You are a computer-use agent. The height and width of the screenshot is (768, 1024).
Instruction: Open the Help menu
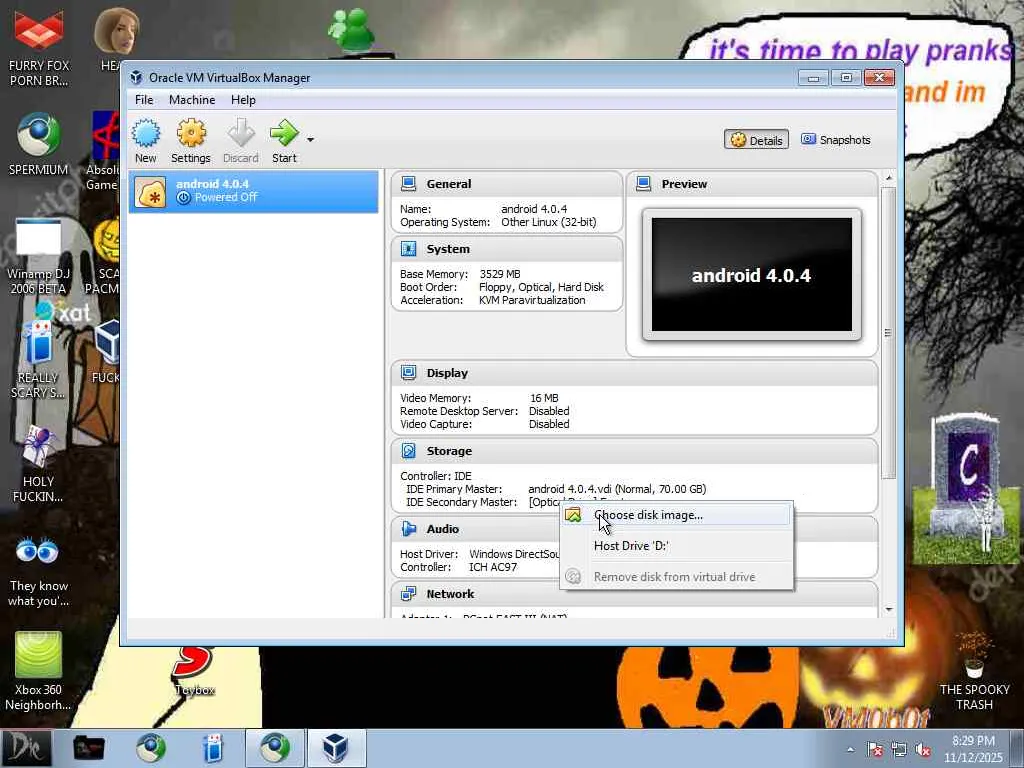(243, 100)
